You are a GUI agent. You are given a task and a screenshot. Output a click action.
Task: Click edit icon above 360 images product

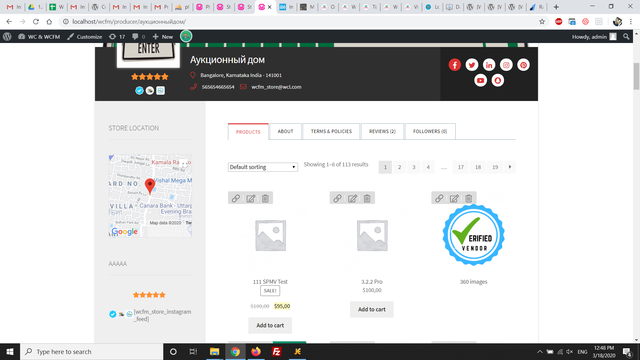pyautogui.click(x=454, y=198)
